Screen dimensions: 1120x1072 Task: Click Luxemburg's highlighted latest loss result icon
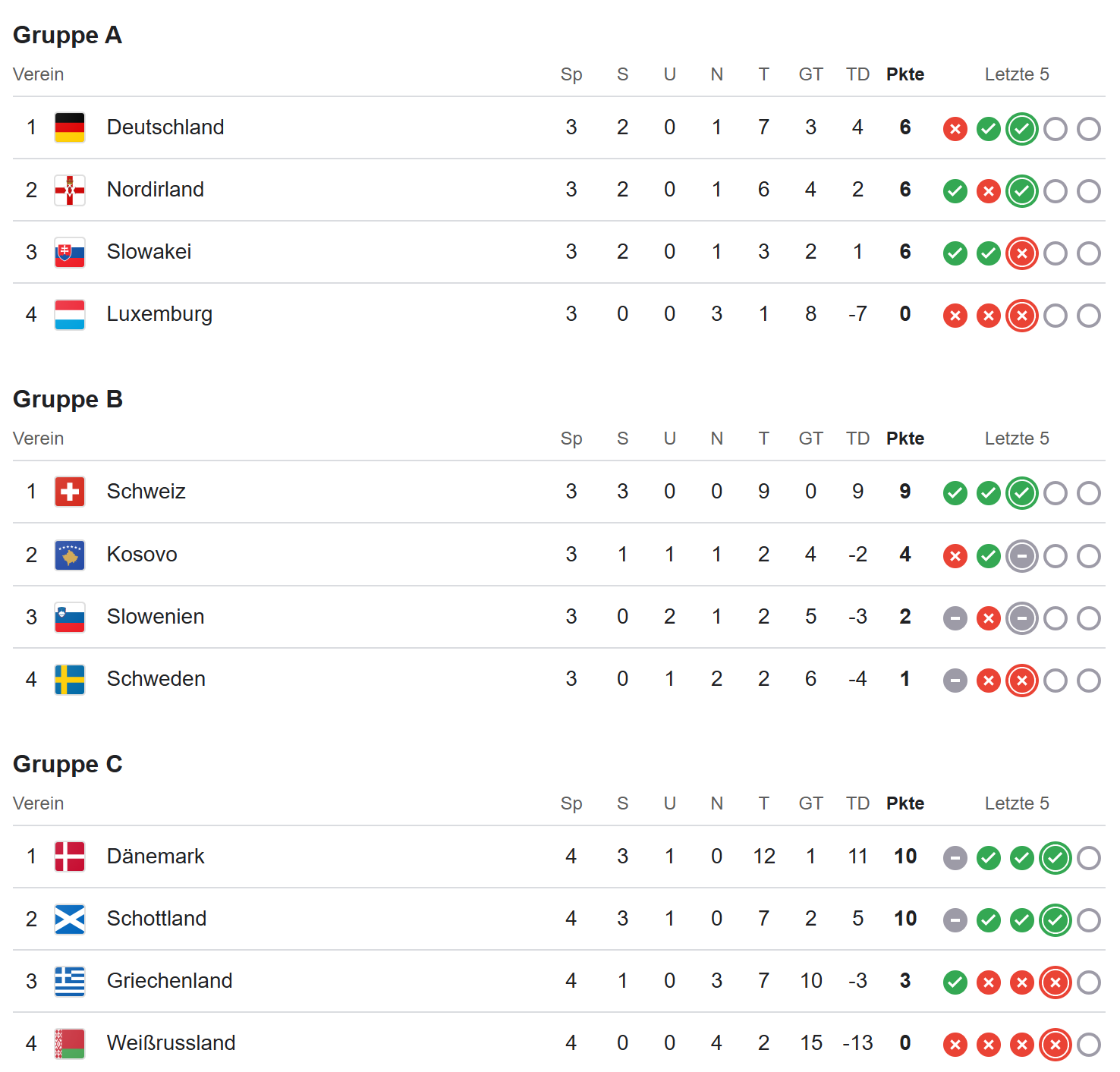click(x=1021, y=316)
